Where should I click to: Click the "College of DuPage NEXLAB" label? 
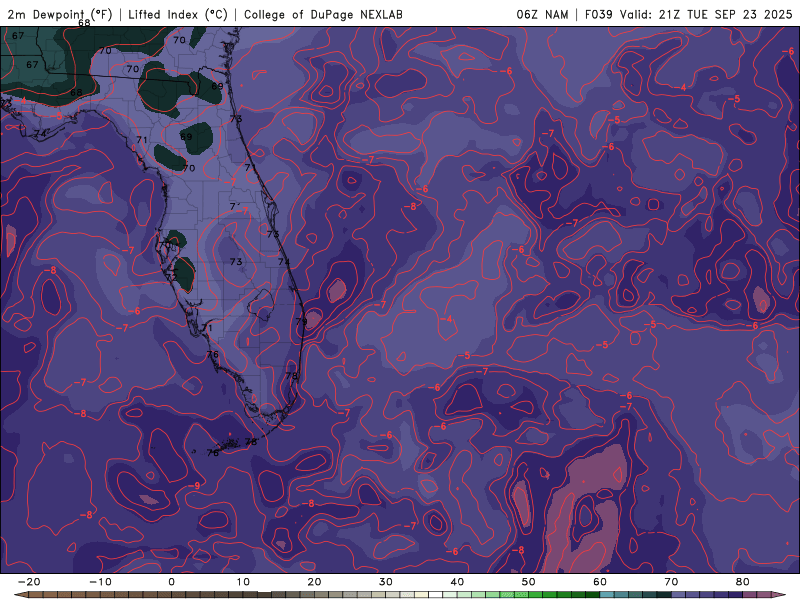323,14
